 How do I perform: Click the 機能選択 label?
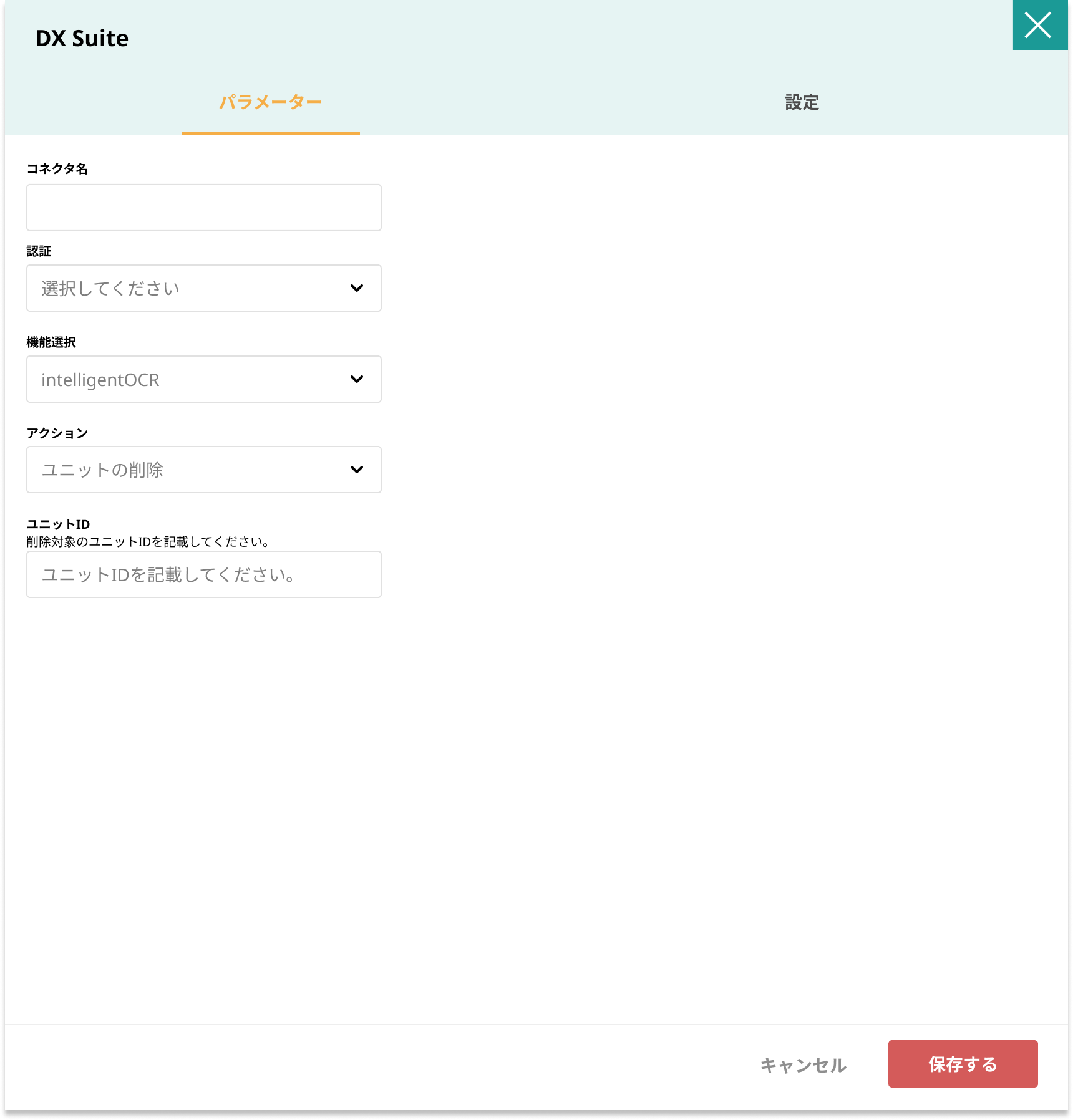pos(51,342)
